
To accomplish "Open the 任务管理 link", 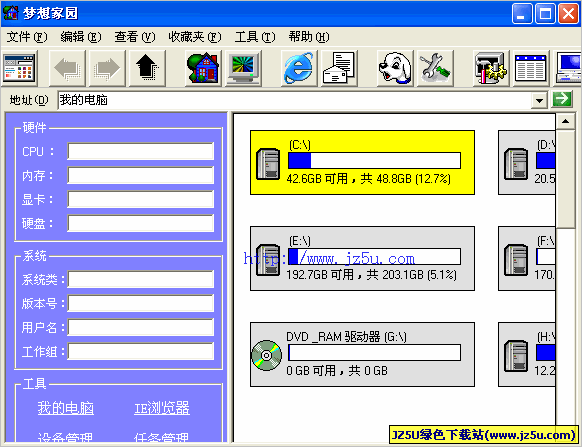I will tap(162, 437).
